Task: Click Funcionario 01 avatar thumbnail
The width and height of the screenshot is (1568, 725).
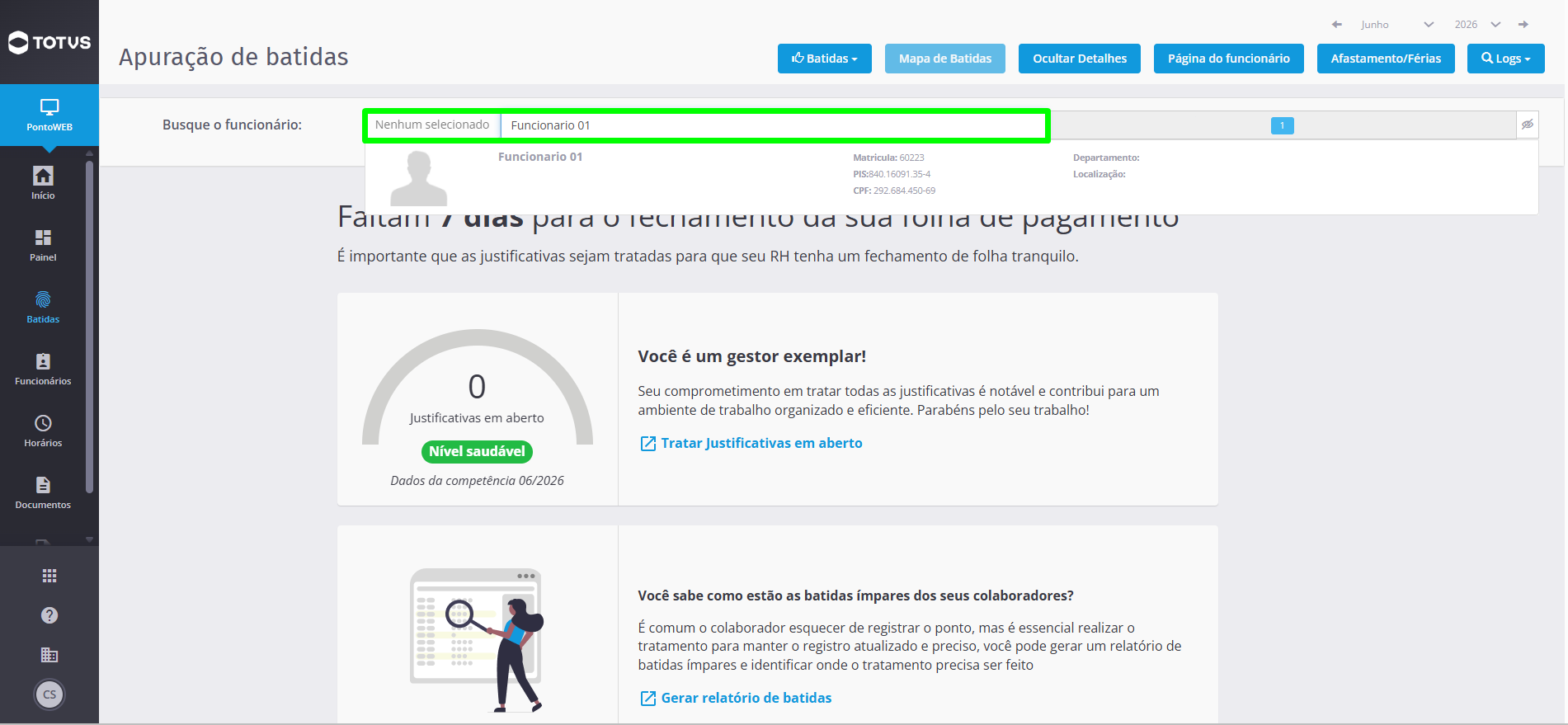Action: [x=419, y=178]
